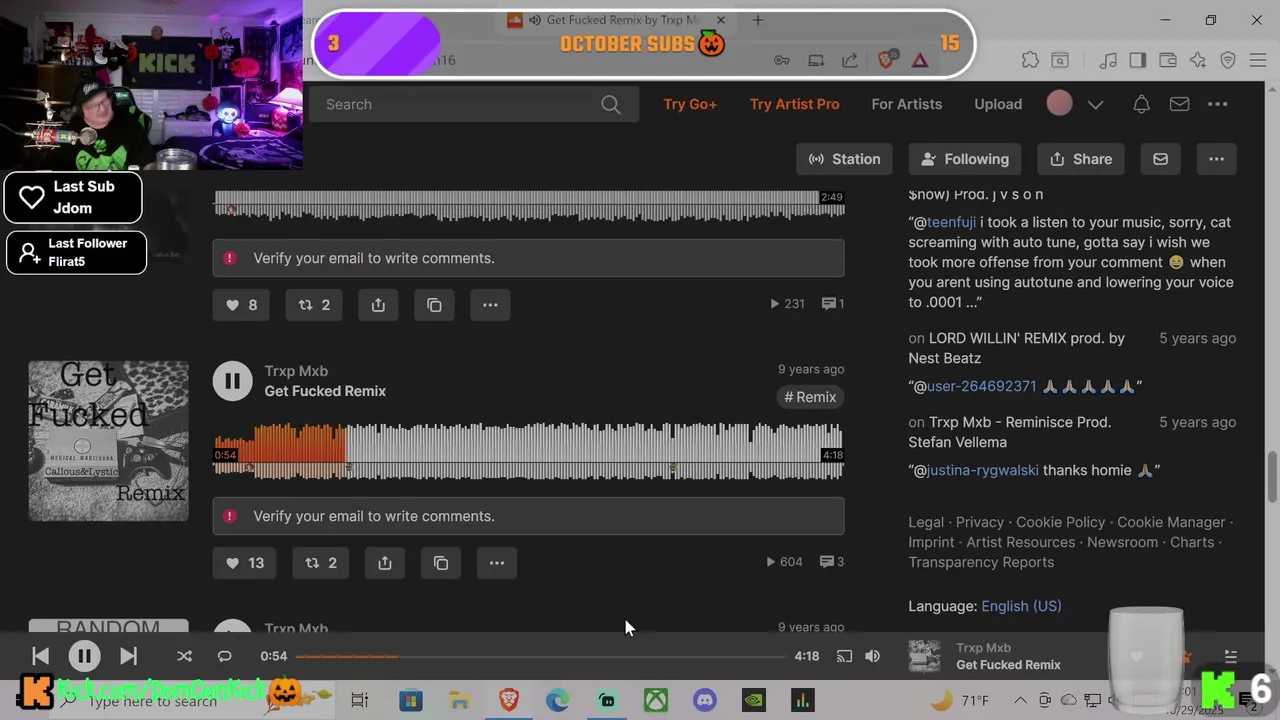The image size is (1280, 720).
Task: Open cast to device icon in player
Action: pyautogui.click(x=844, y=656)
